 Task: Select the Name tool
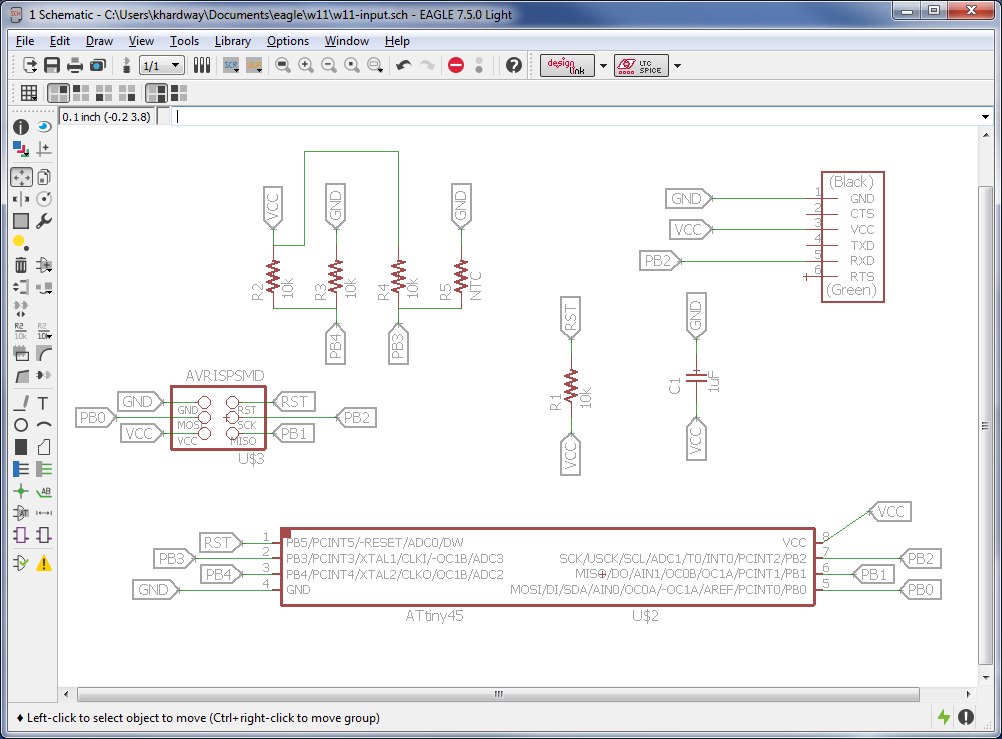[20, 331]
